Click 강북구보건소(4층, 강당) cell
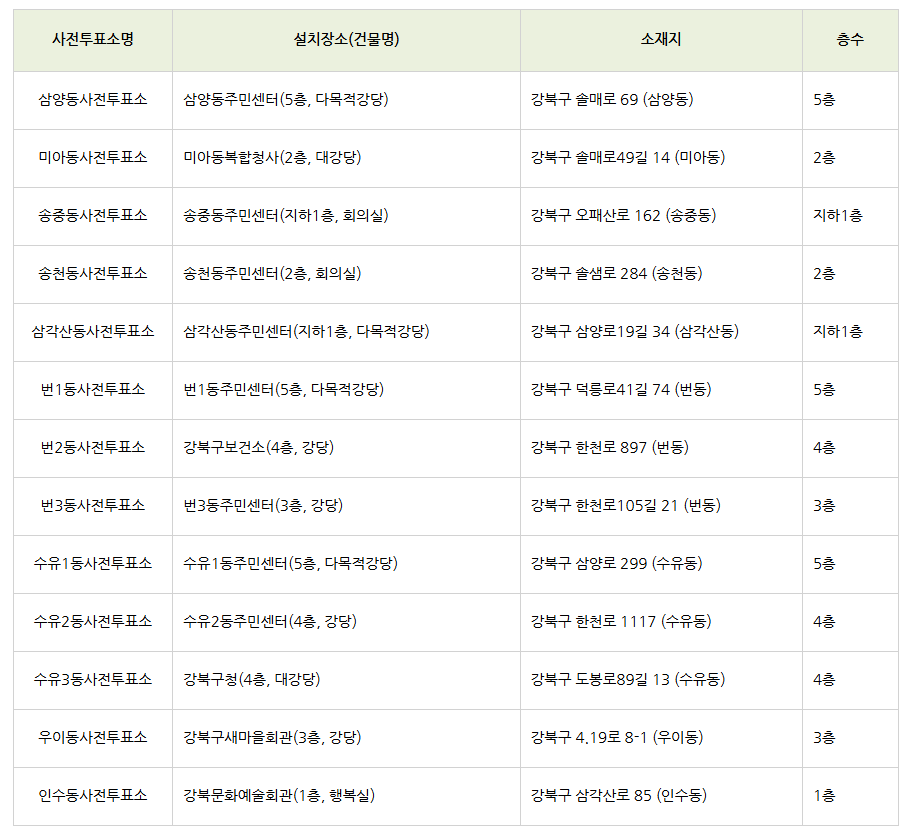The image size is (912, 836). tap(259, 447)
